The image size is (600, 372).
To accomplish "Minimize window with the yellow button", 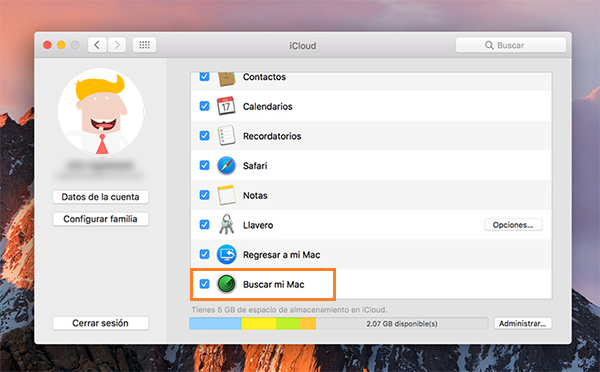I will (61, 45).
